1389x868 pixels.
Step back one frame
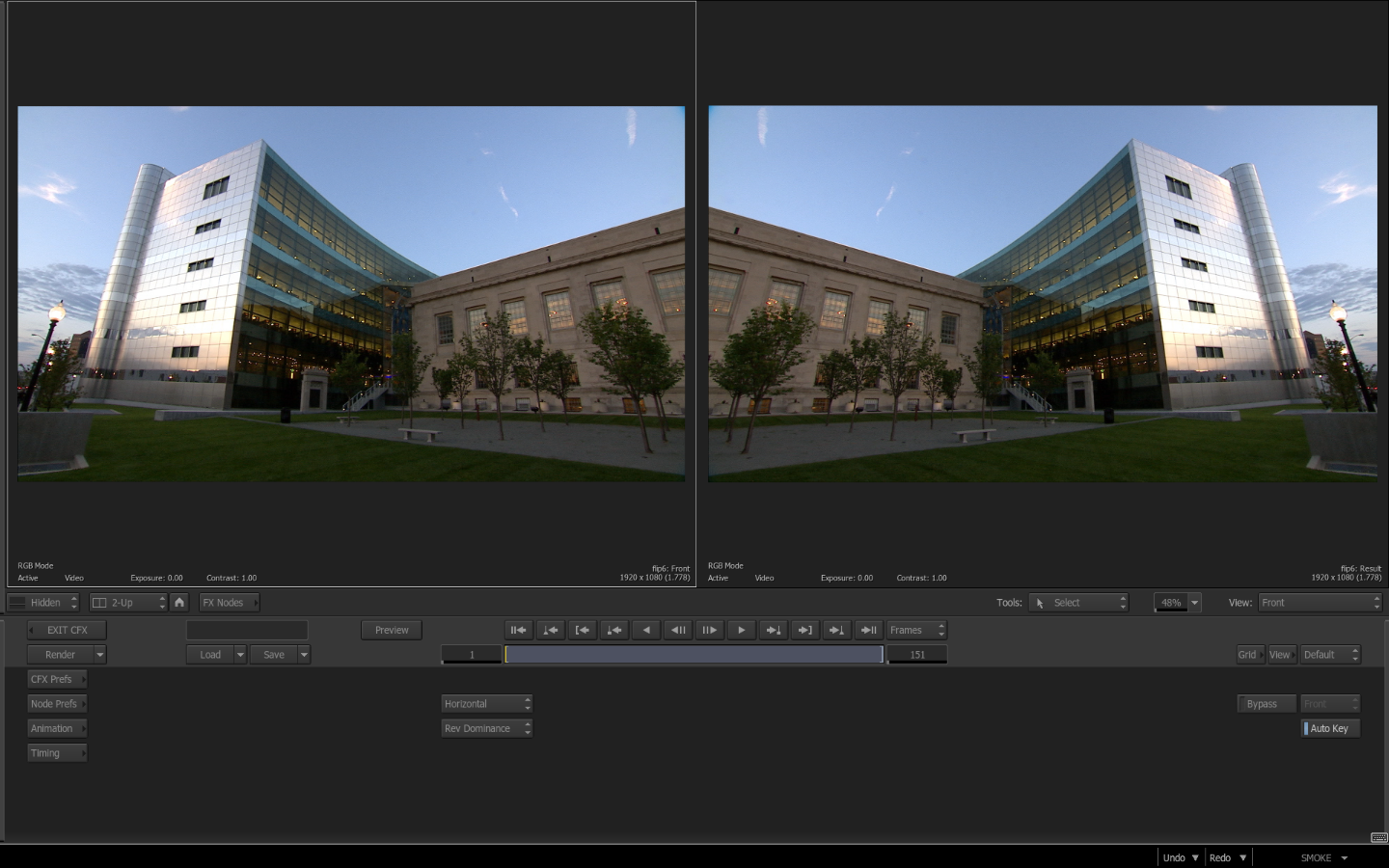click(x=678, y=631)
